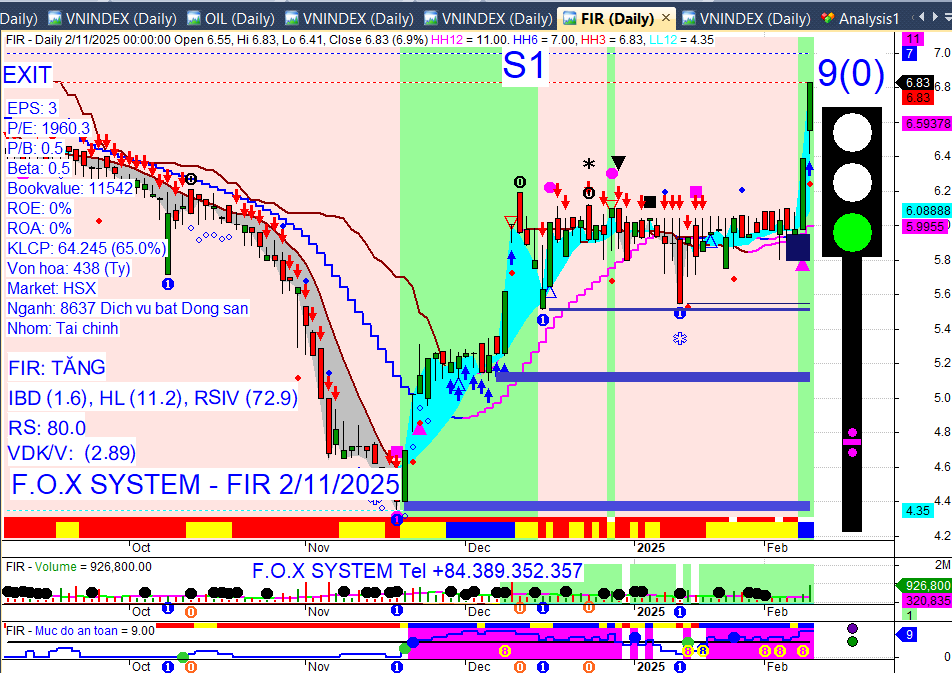Click the F.O.X SYSTEM Tel phone text
Viewport: 952px width, 673px height.
(x=417, y=571)
